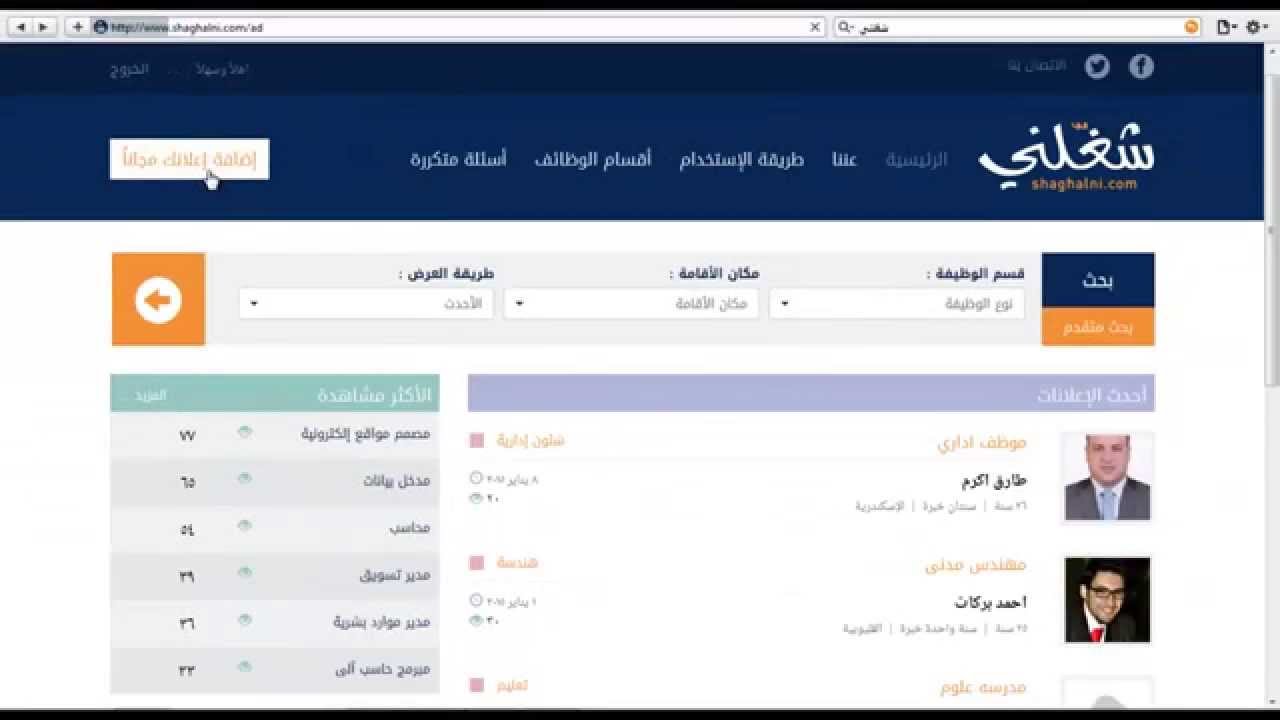Click the الخروج logout link
This screenshot has height=720, width=1280.
tap(130, 69)
